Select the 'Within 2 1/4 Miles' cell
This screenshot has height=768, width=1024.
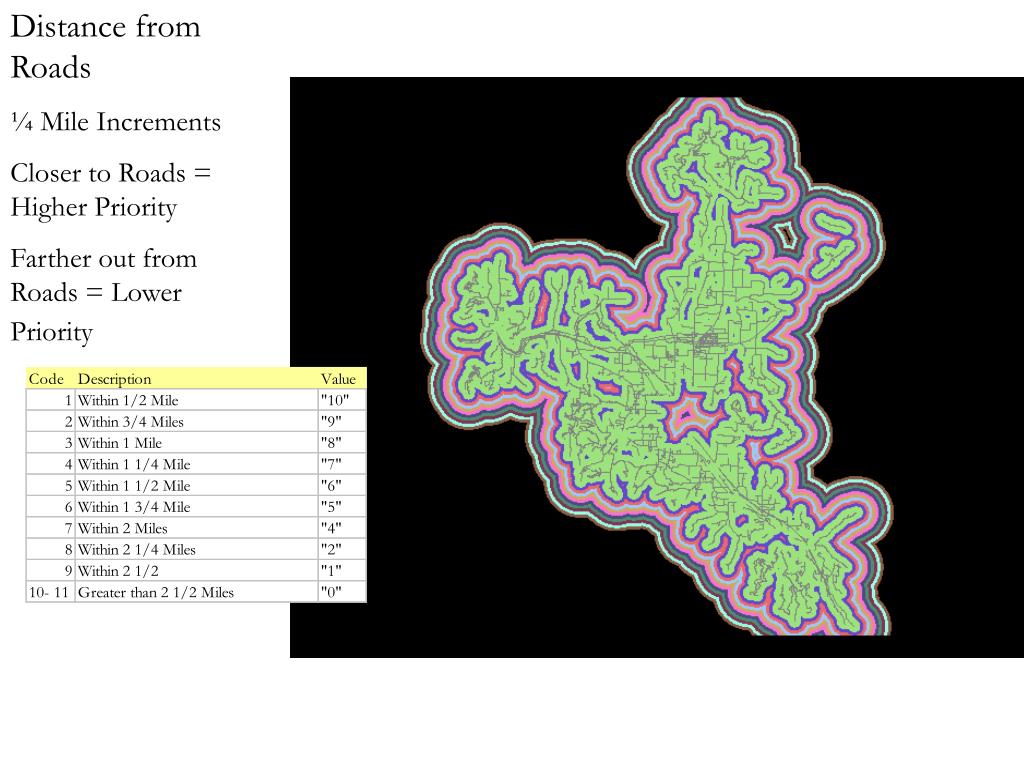pyautogui.click(x=197, y=550)
